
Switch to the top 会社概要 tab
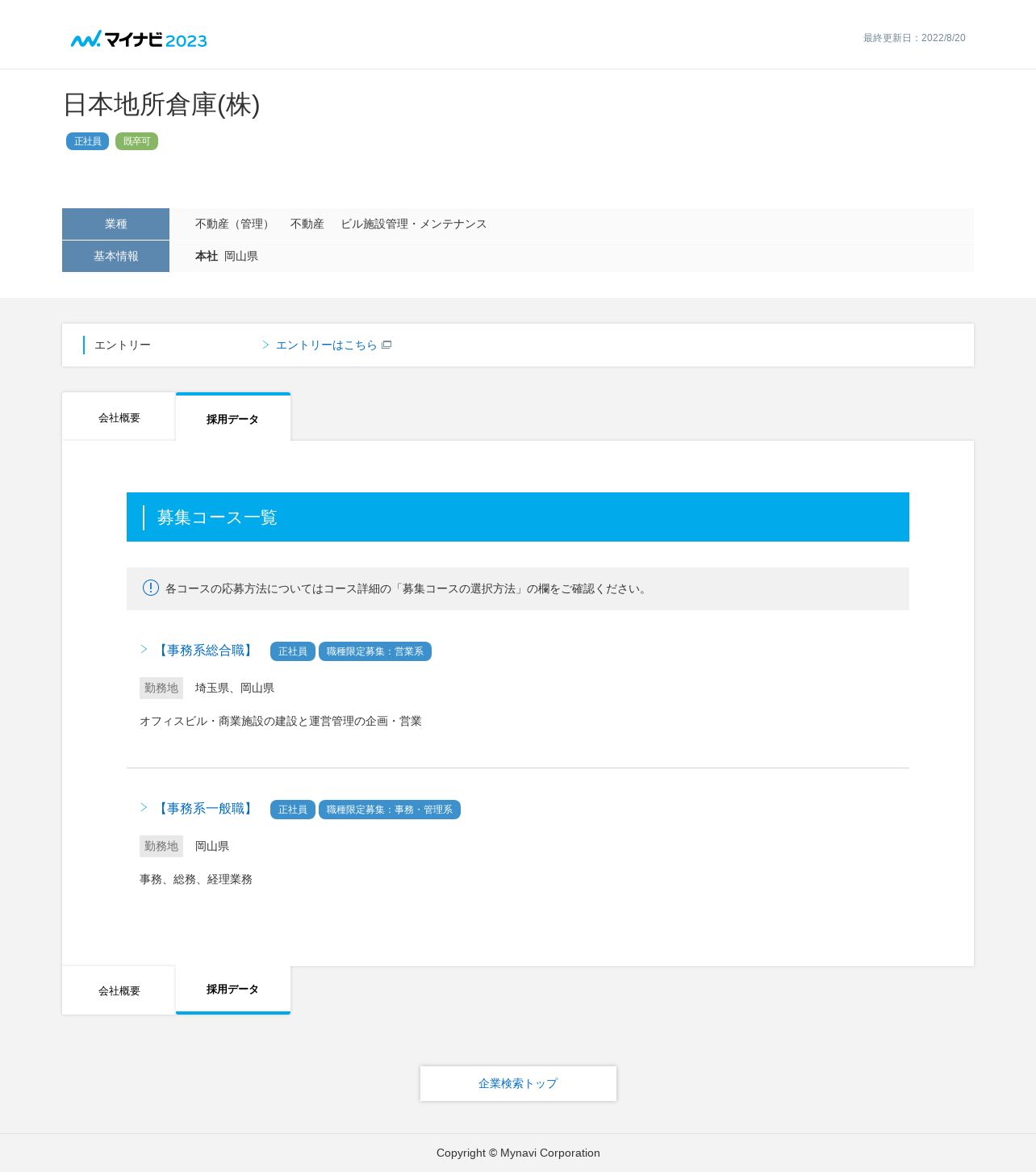pos(119,417)
